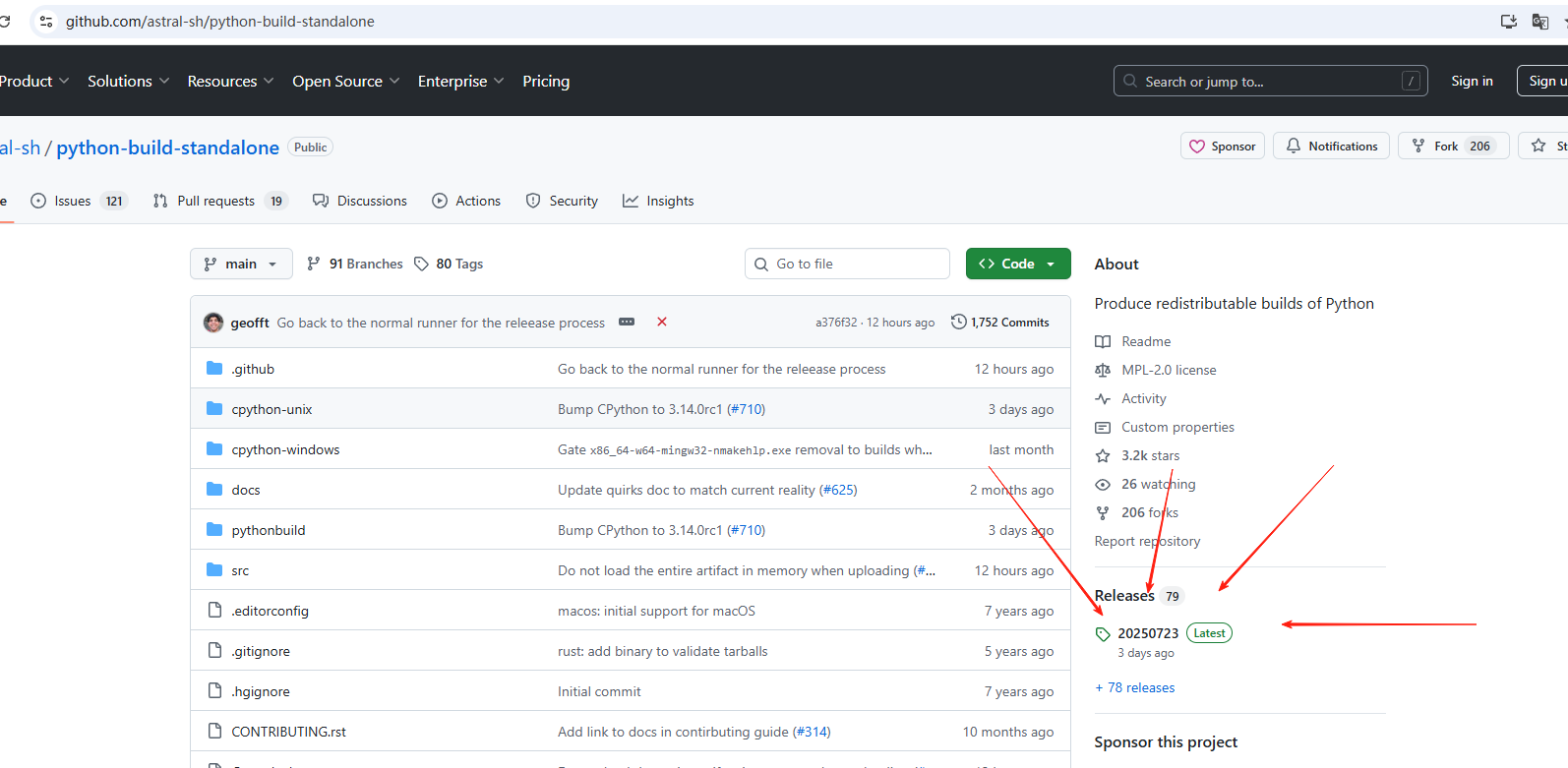Open the Discussions tab
Viewport: 1568px width, 768px height.
pos(360,201)
